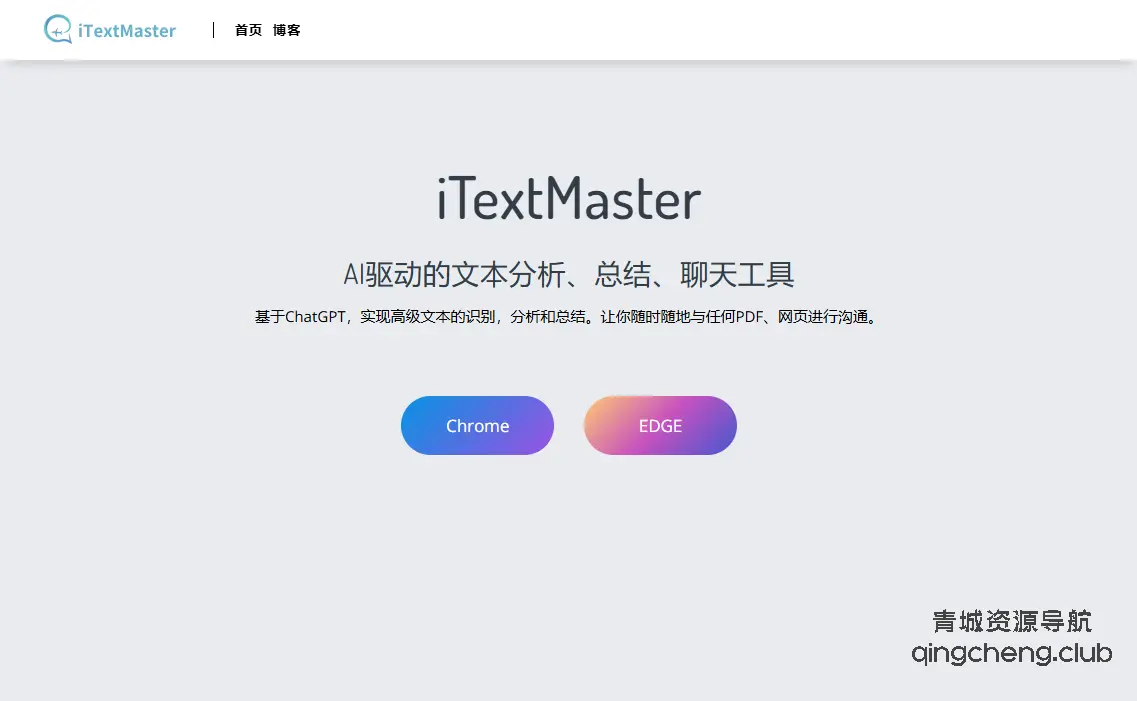
Task: Open the homepage via the 首页 menu item
Action: (247, 30)
